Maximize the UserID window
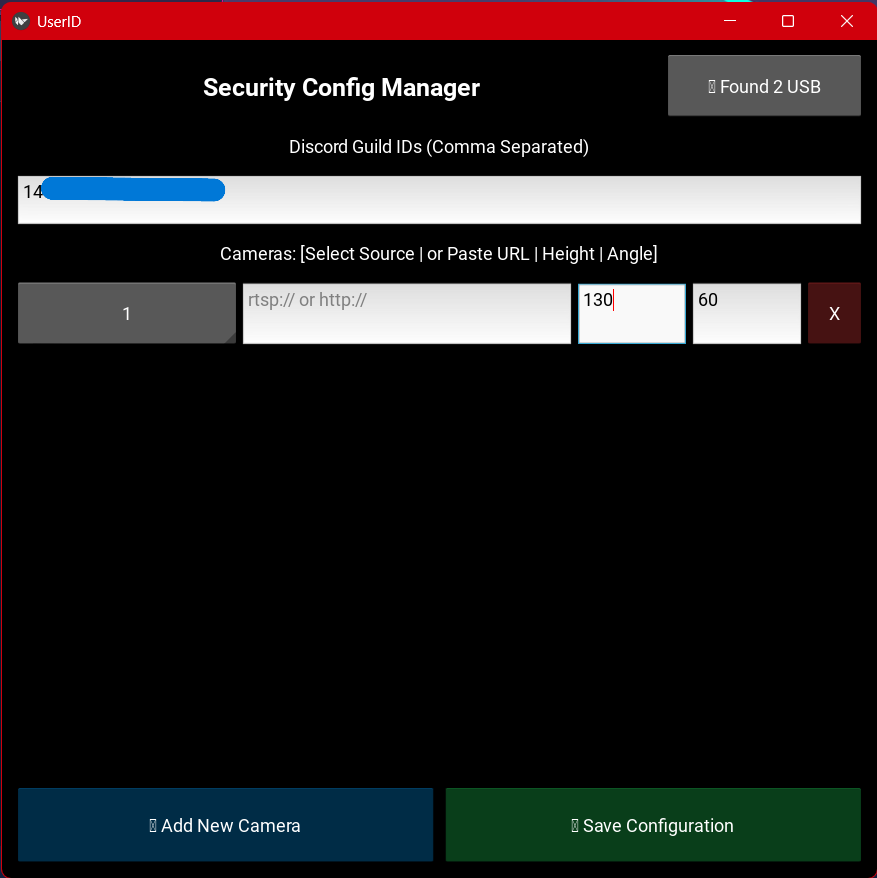 (x=788, y=21)
